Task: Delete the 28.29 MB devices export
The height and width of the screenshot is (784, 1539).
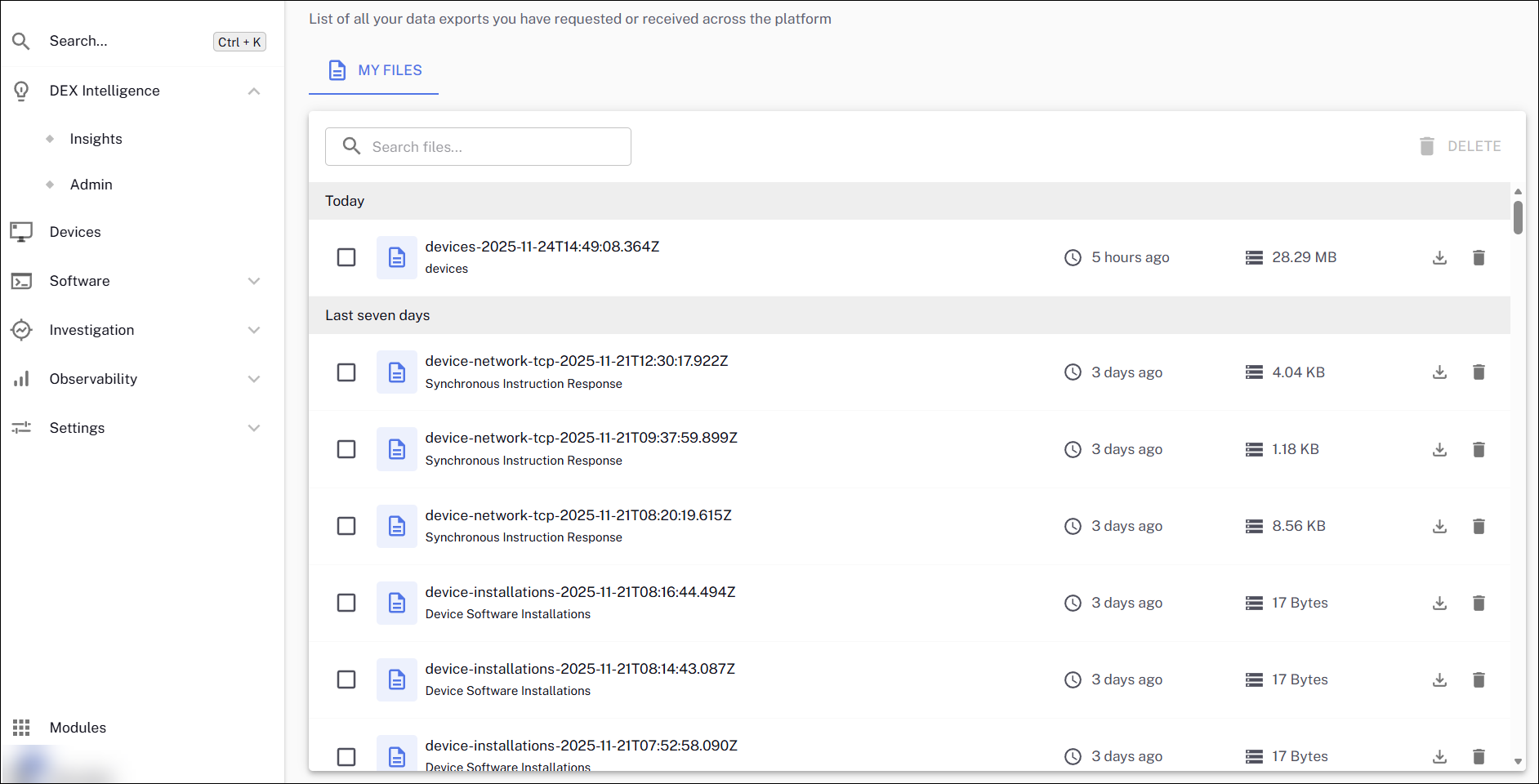Action: pos(1478,258)
